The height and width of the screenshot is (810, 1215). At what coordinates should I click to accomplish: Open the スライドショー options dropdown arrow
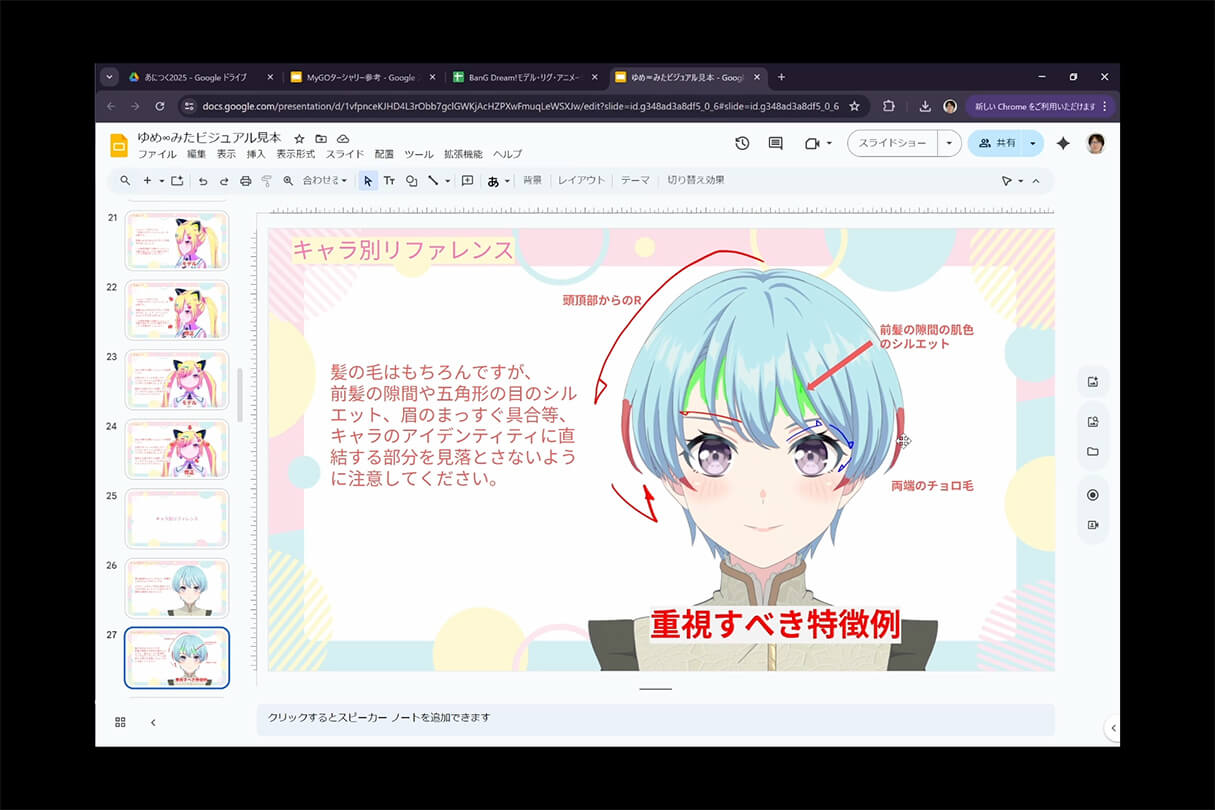click(x=949, y=143)
